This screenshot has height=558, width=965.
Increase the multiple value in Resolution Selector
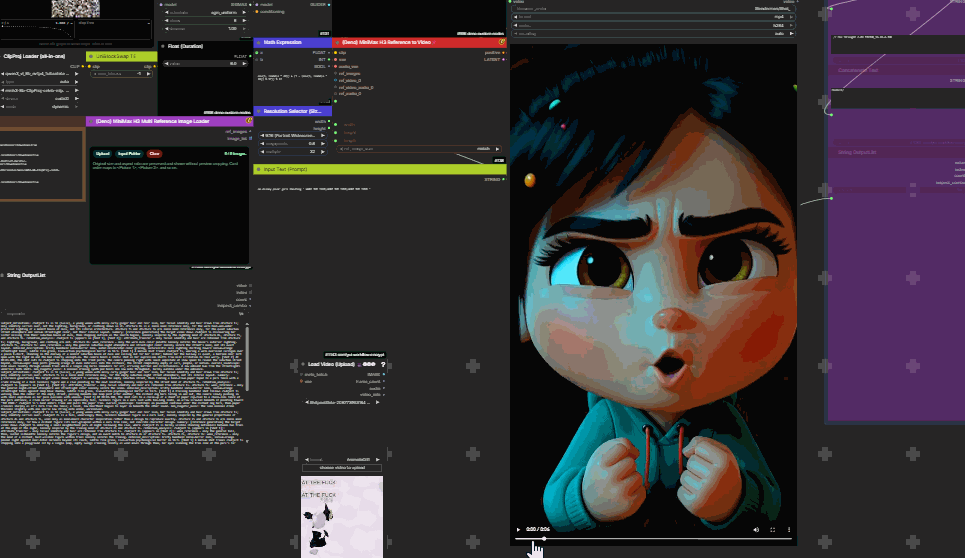[322, 151]
